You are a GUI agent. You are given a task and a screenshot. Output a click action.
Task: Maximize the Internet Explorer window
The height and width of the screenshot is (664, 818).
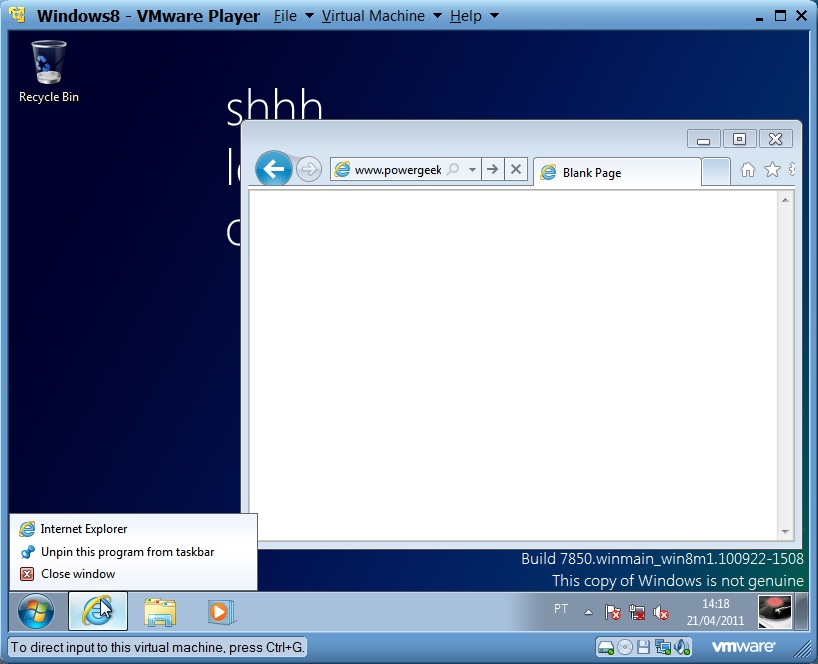(x=739, y=139)
